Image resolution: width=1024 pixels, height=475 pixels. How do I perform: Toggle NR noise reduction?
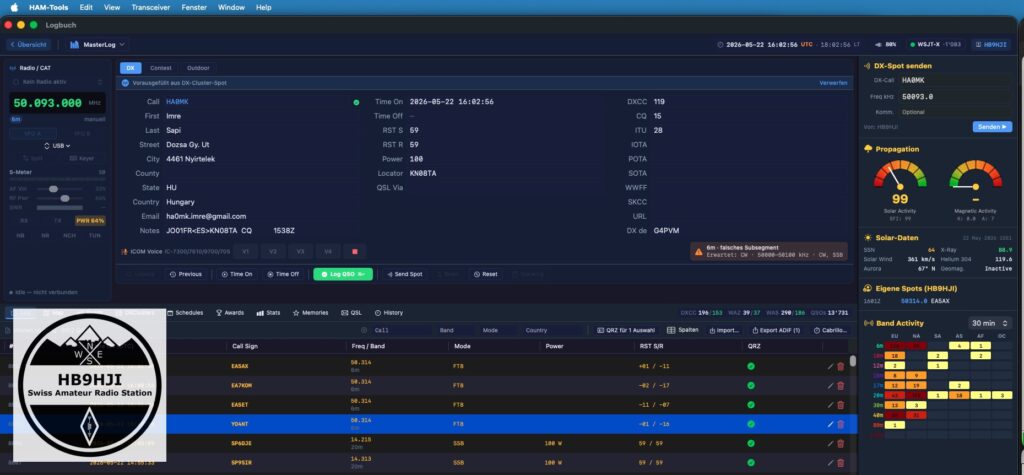45,235
